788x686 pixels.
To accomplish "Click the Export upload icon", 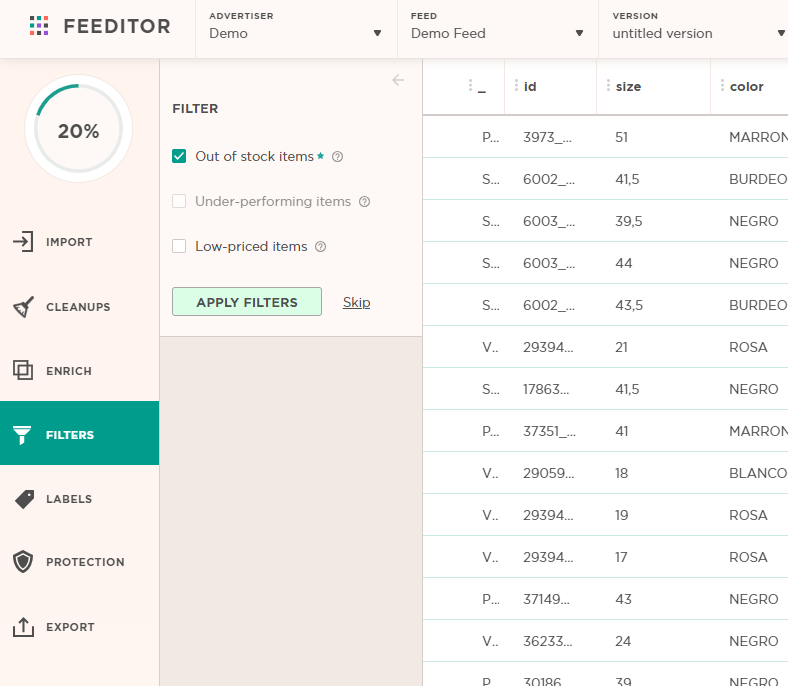I will (x=23, y=627).
